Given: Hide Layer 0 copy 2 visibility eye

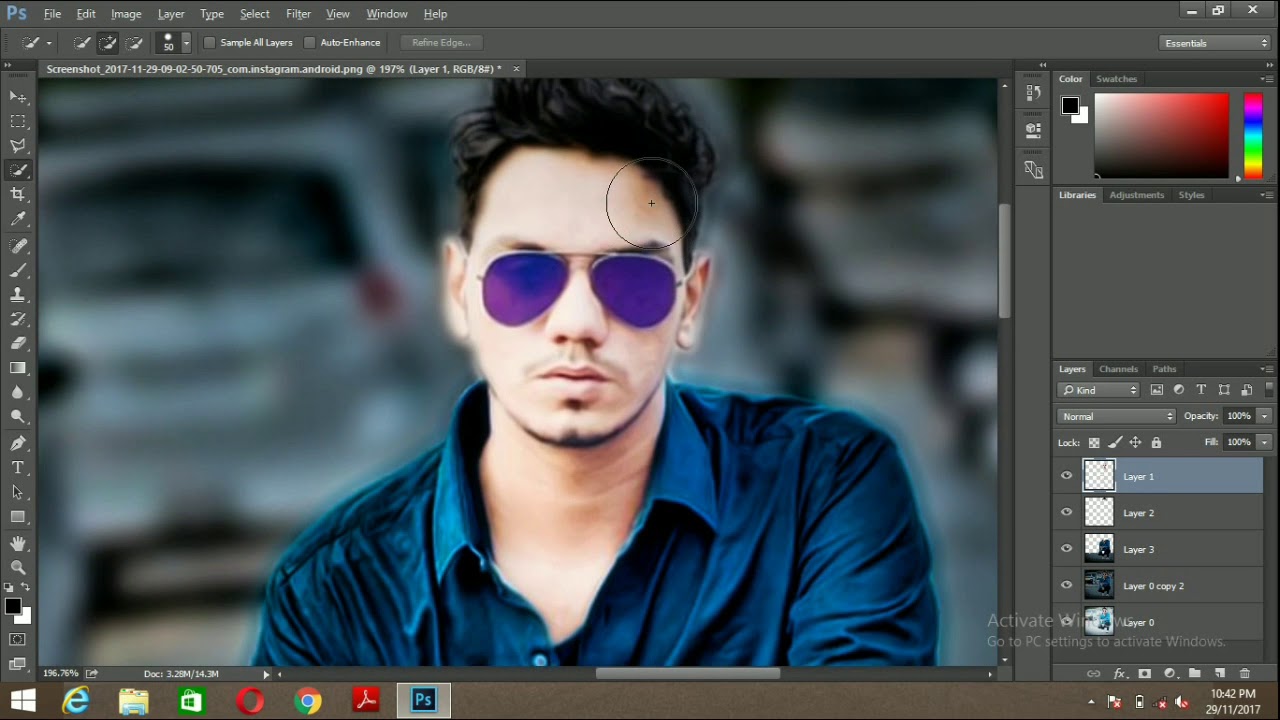Looking at the screenshot, I should [1066, 585].
